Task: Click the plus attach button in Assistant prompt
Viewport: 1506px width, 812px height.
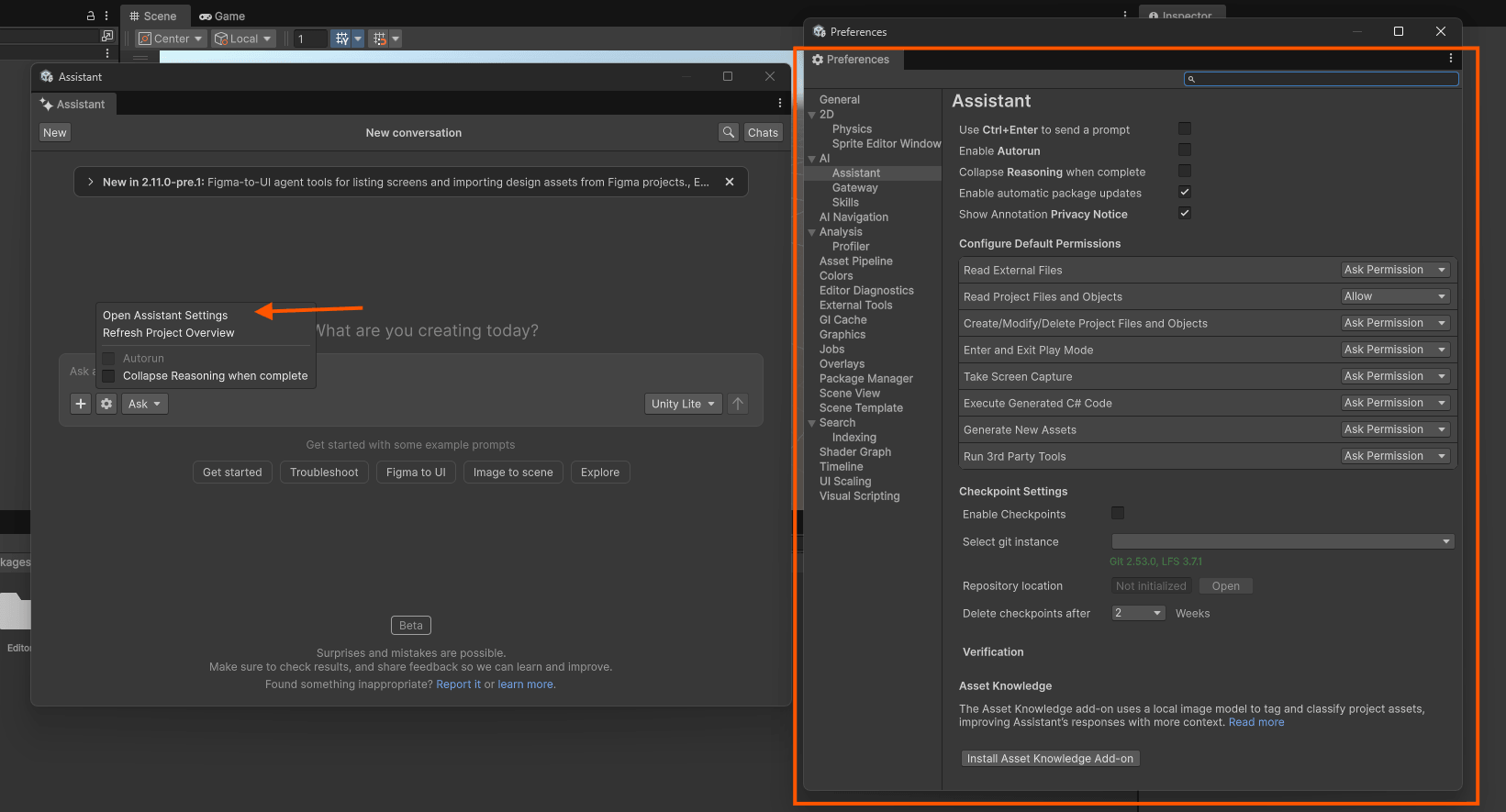Action: click(x=81, y=404)
